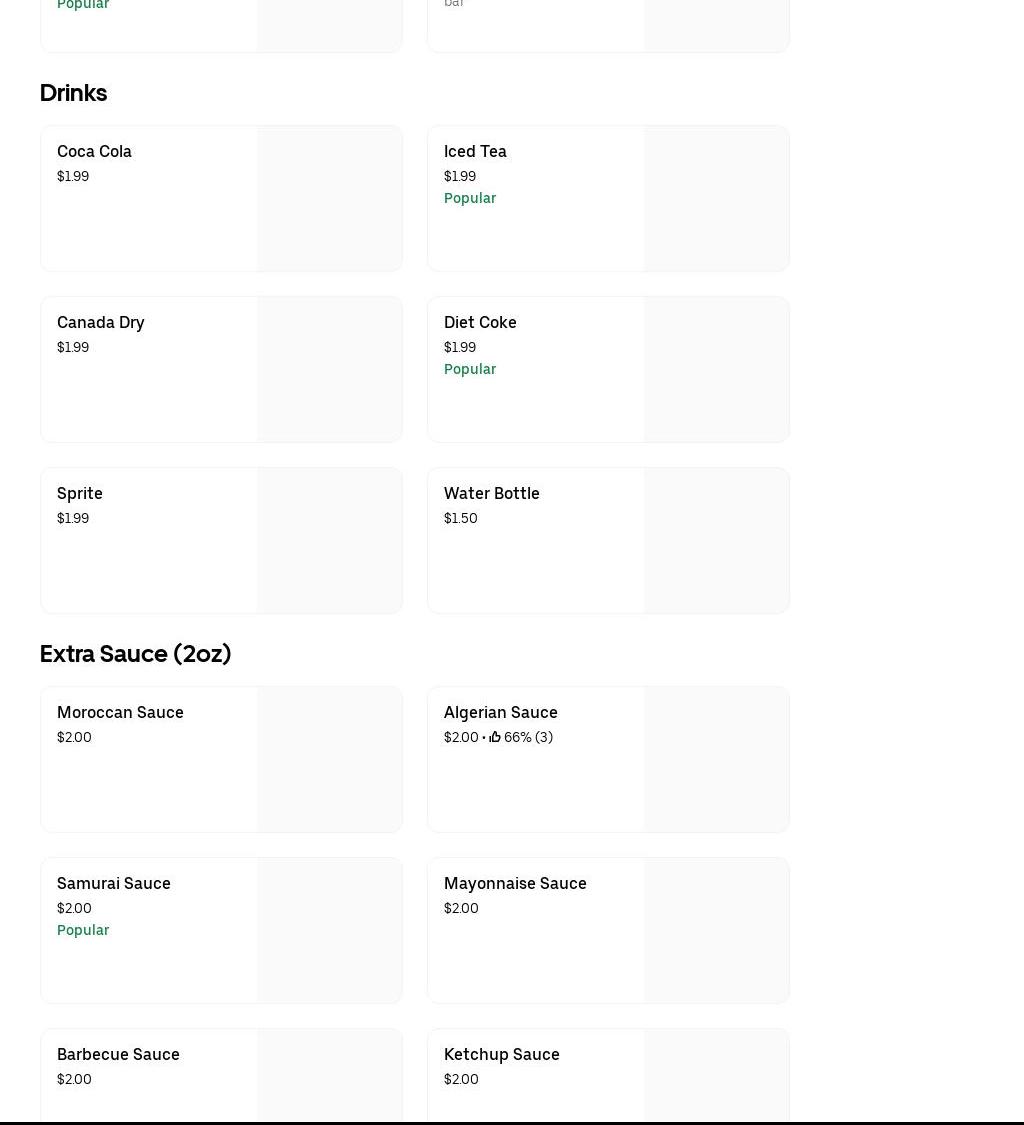This screenshot has width=1024, height=1125.
Task: Choose the Samurai Sauce title
Action: (x=113, y=884)
